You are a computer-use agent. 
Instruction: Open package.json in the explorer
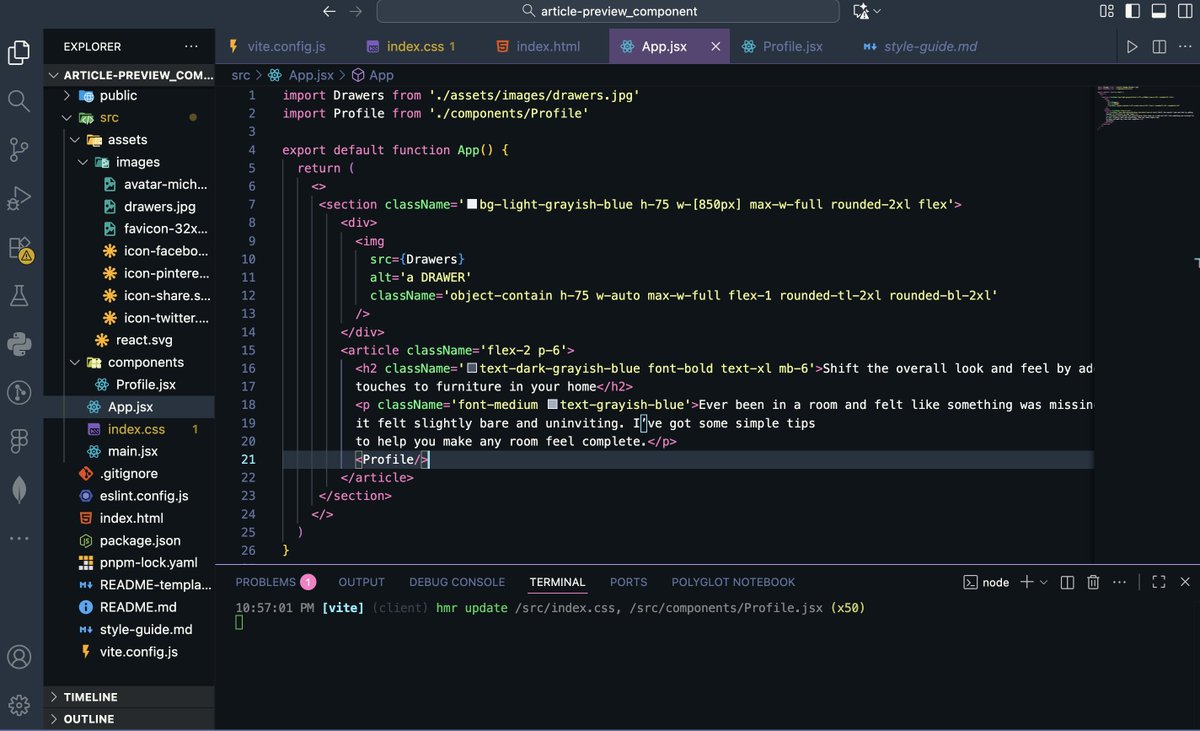127,540
